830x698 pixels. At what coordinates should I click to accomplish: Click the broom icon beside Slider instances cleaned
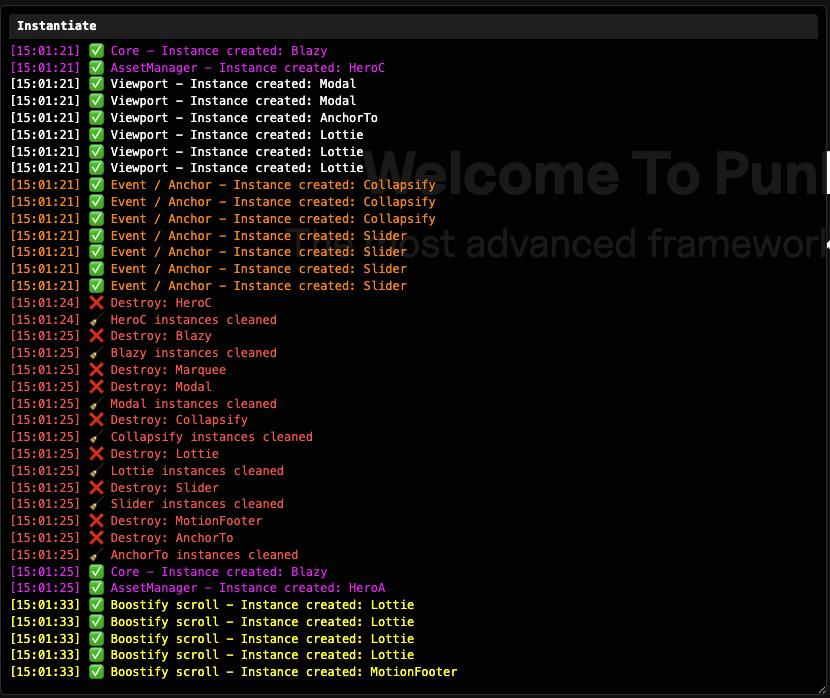point(96,503)
